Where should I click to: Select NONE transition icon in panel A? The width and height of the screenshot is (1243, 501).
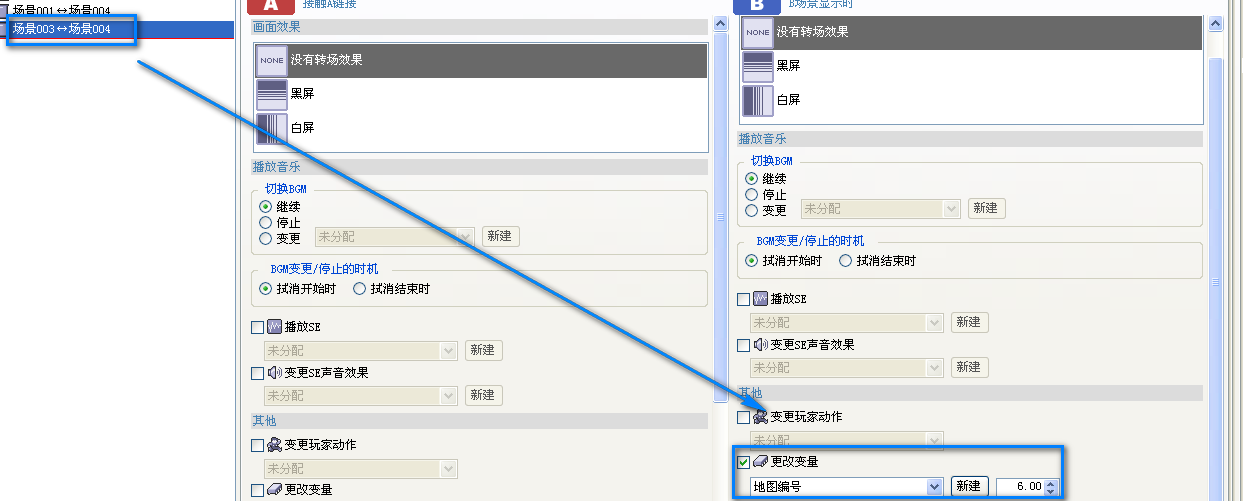coord(272,61)
